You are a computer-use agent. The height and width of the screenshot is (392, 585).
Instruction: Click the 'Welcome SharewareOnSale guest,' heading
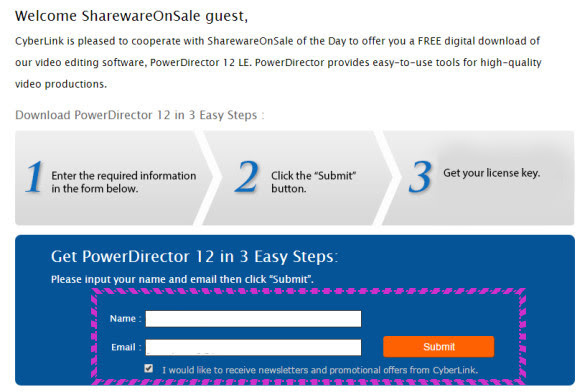coord(131,16)
